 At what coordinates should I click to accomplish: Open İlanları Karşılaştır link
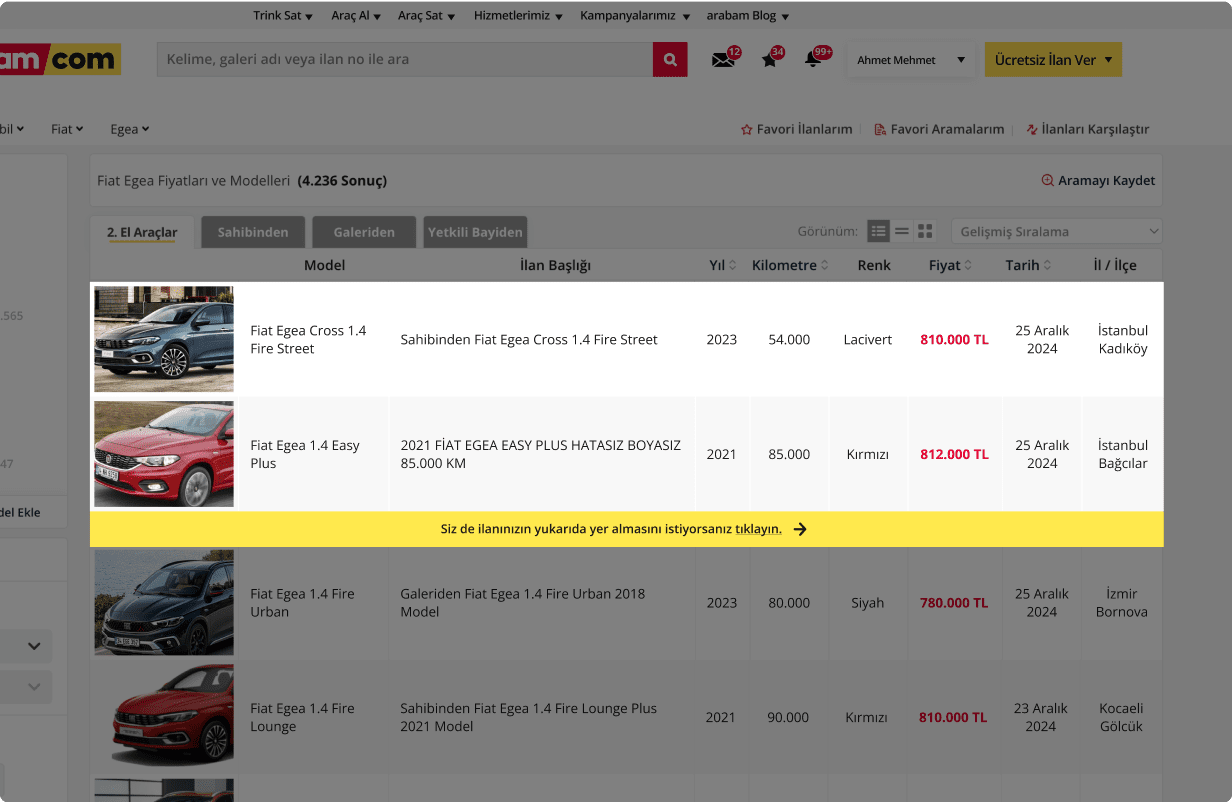[x=1087, y=129]
